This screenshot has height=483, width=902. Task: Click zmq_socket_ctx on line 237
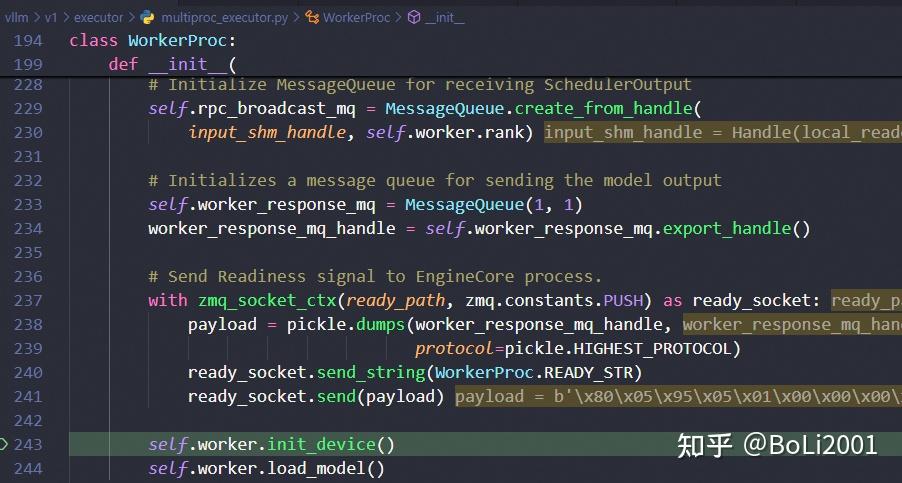(267, 301)
